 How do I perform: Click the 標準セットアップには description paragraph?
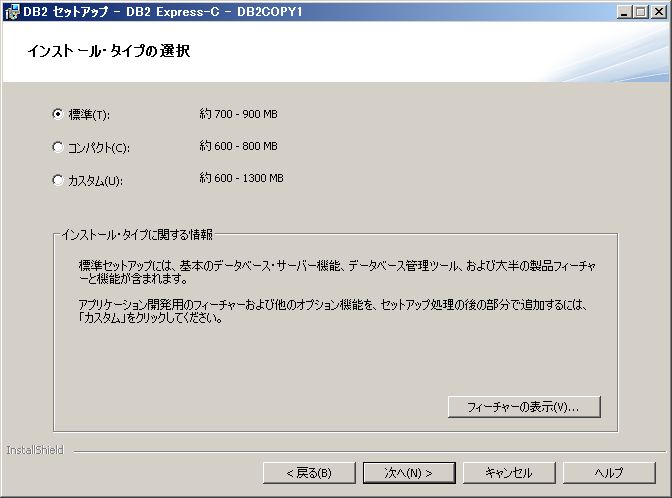tap(337, 272)
